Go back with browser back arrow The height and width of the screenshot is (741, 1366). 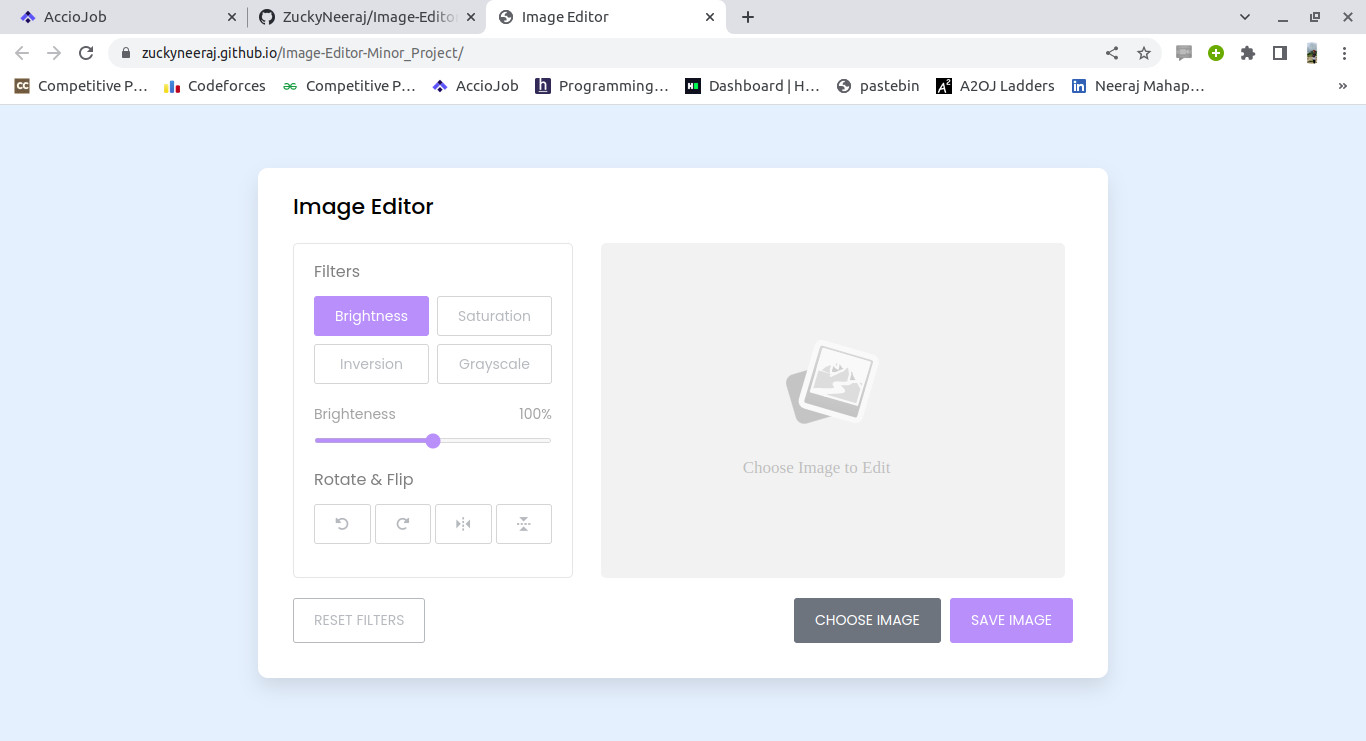pos(22,53)
